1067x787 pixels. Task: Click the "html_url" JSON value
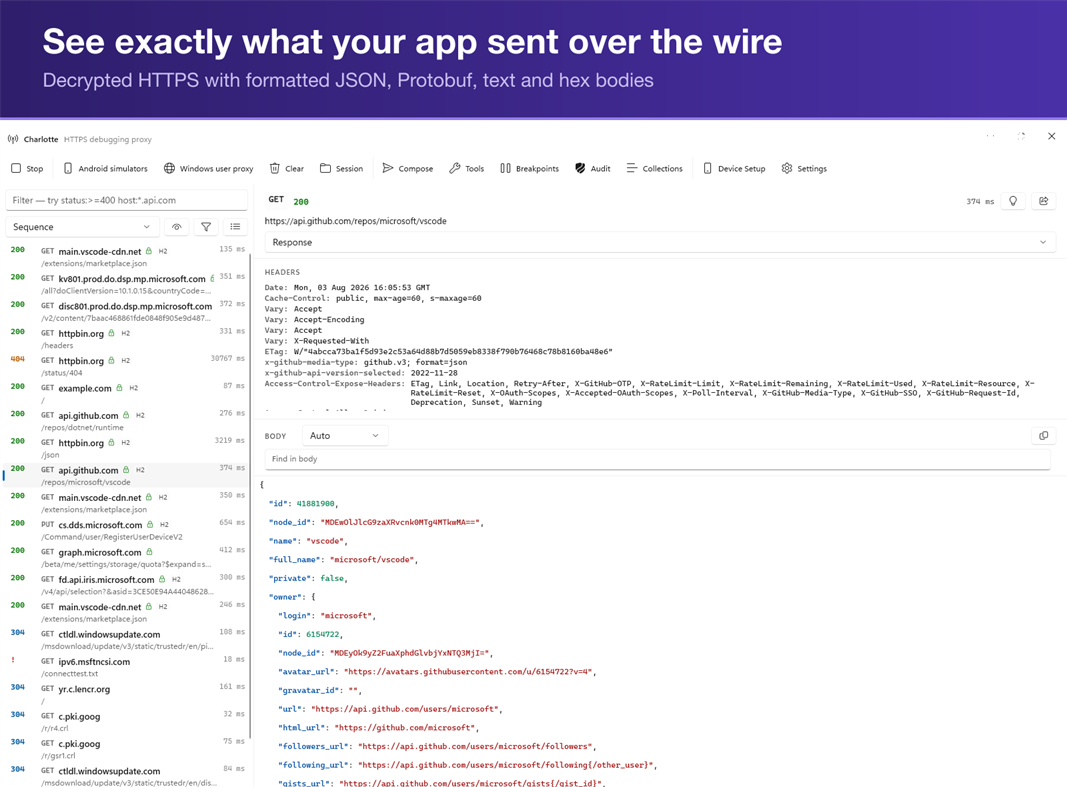pyautogui.click(x=406, y=728)
